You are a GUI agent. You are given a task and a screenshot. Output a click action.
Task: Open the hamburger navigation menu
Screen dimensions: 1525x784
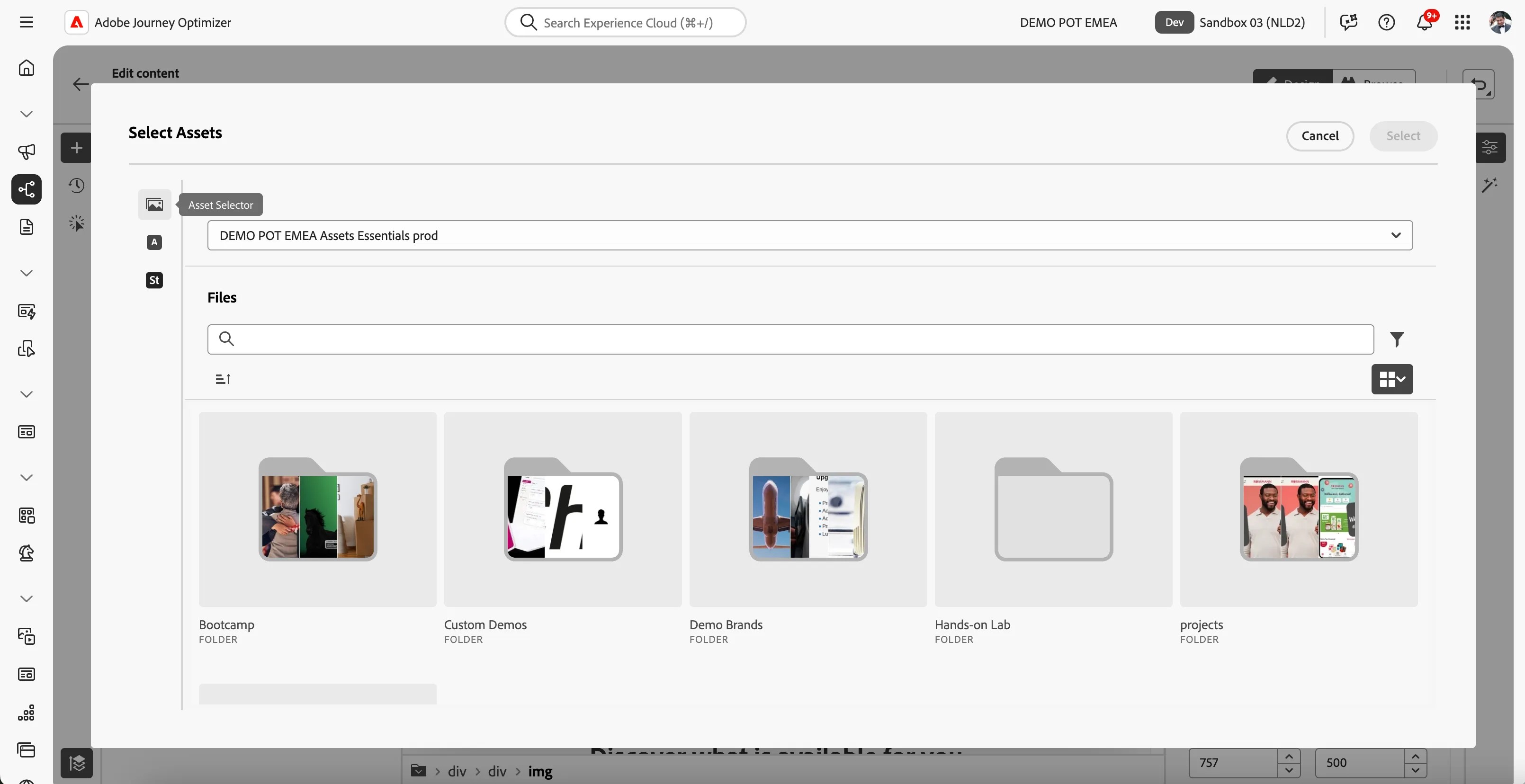(26, 22)
